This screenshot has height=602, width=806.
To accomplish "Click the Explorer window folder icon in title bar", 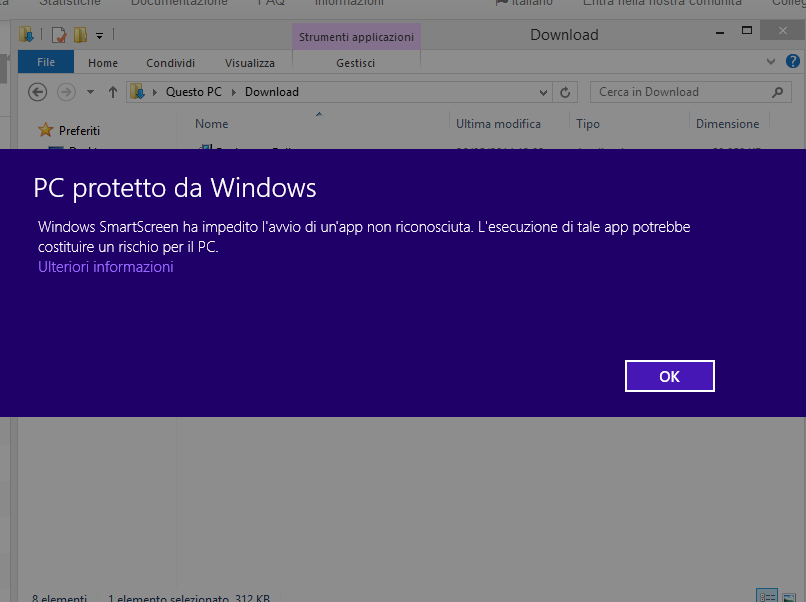I will coord(26,34).
